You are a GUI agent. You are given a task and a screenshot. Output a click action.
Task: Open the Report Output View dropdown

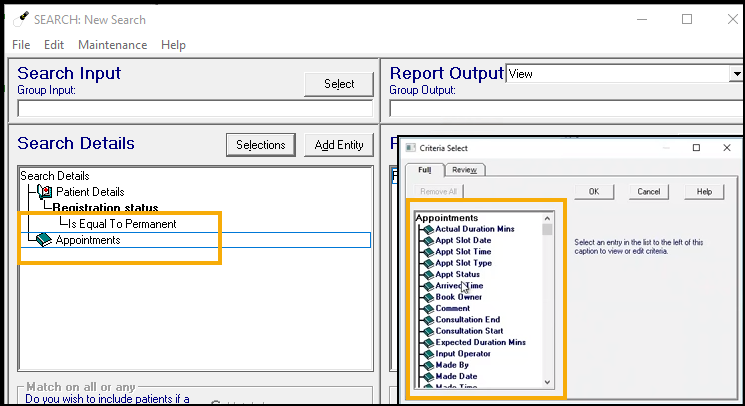click(x=735, y=73)
